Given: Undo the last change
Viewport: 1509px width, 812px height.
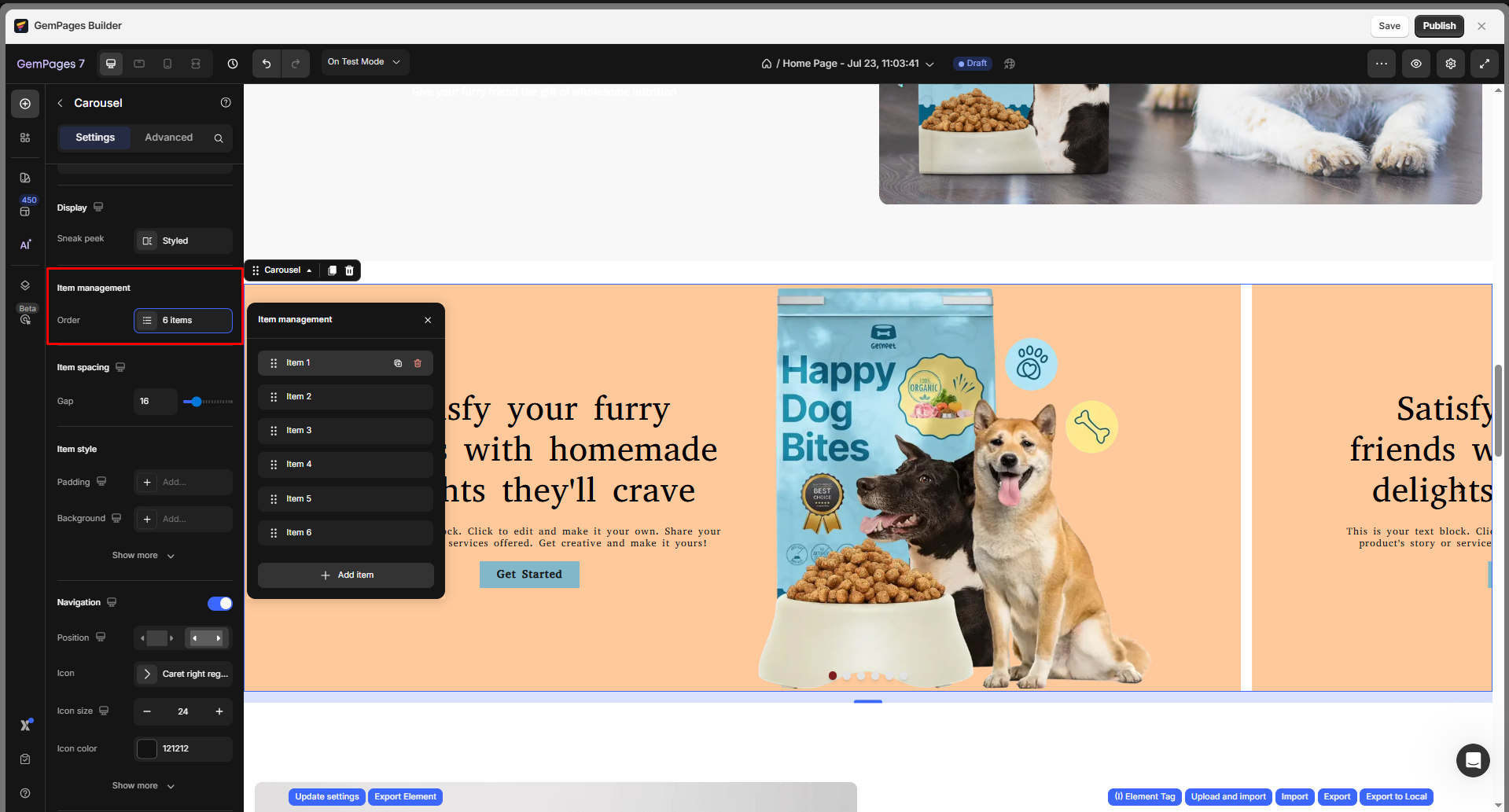Looking at the screenshot, I should click(x=267, y=64).
